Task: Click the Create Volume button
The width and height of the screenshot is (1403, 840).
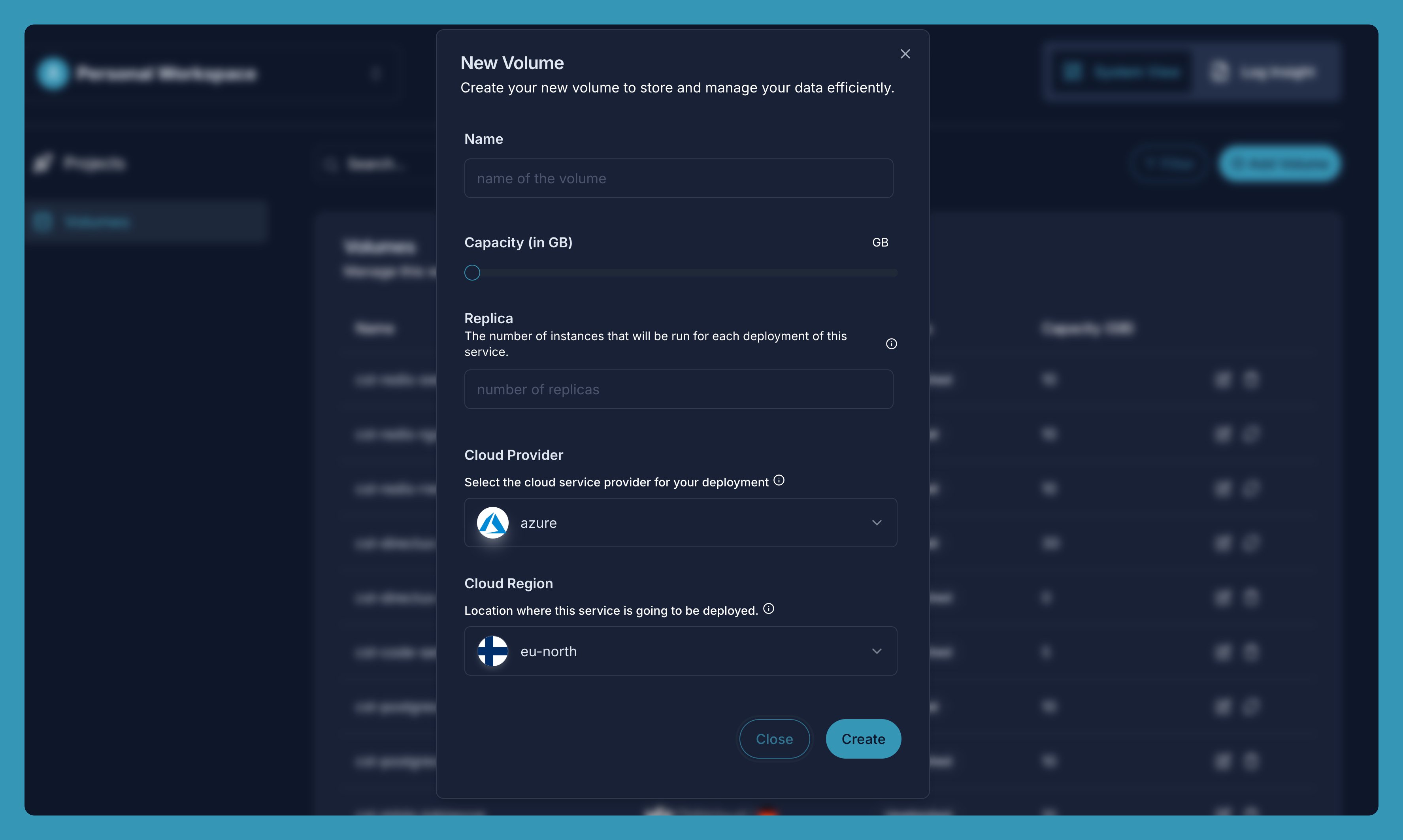Action: 863,738
